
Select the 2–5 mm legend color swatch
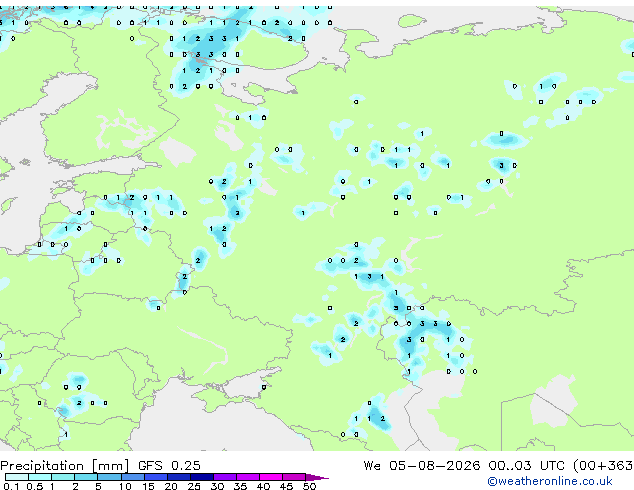point(86,477)
